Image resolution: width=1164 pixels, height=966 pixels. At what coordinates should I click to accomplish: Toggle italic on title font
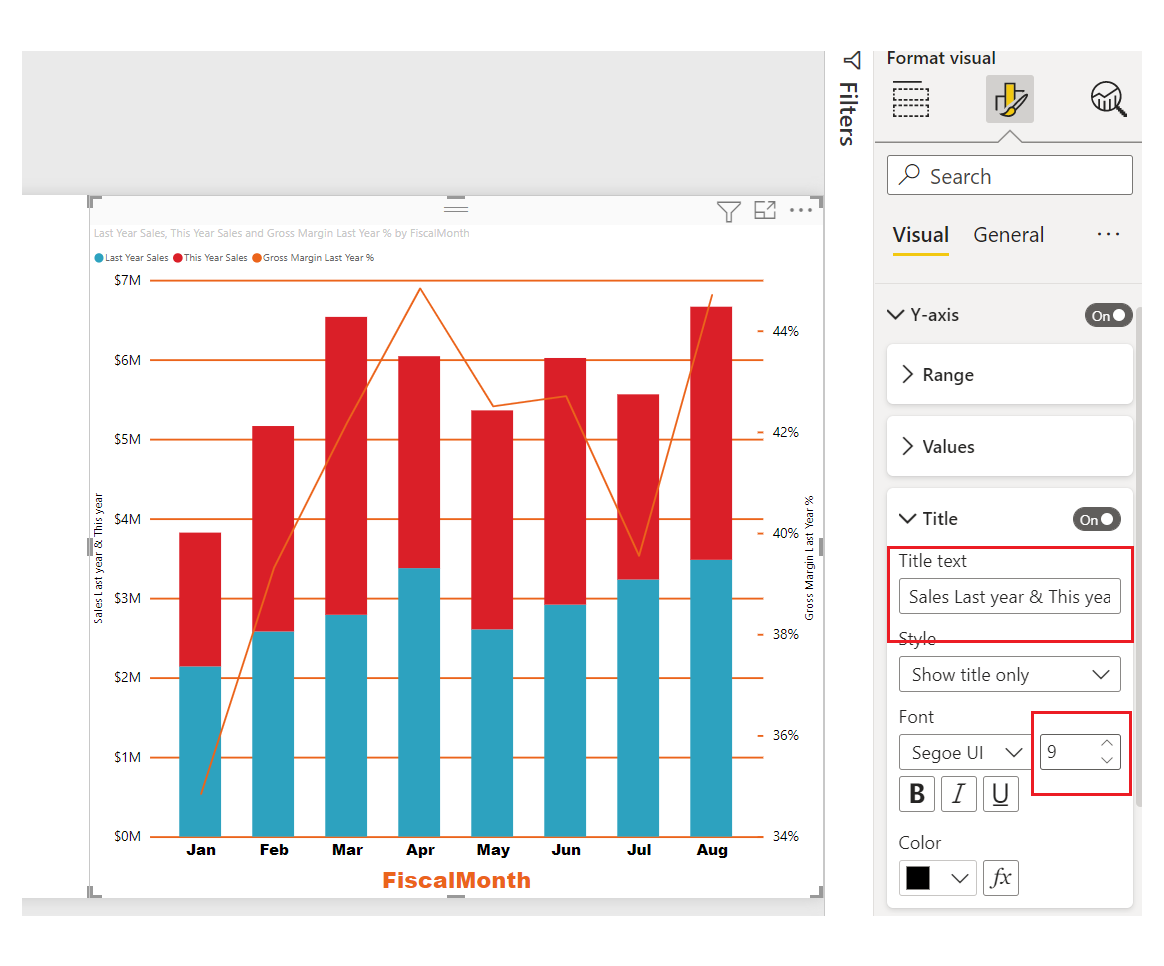pyautogui.click(x=958, y=794)
